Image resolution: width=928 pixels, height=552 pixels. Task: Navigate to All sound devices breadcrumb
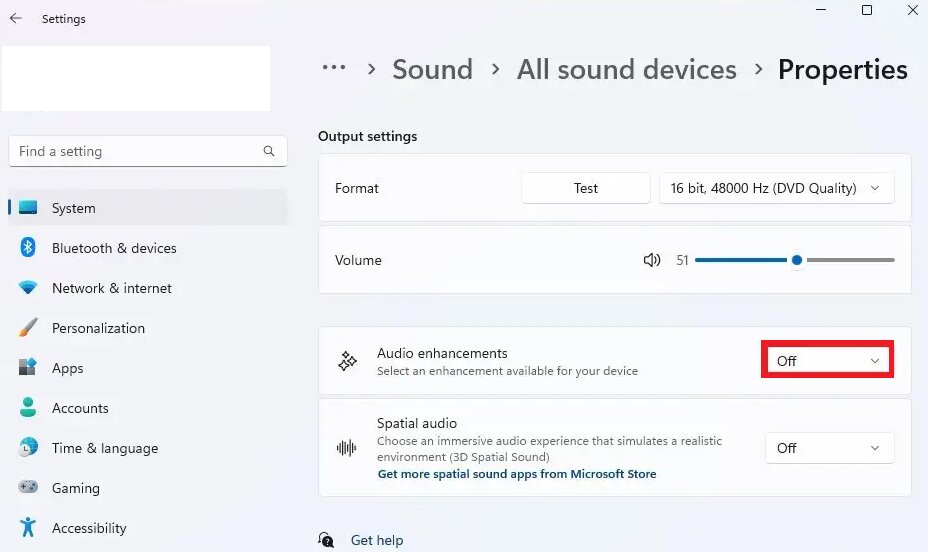coord(627,69)
